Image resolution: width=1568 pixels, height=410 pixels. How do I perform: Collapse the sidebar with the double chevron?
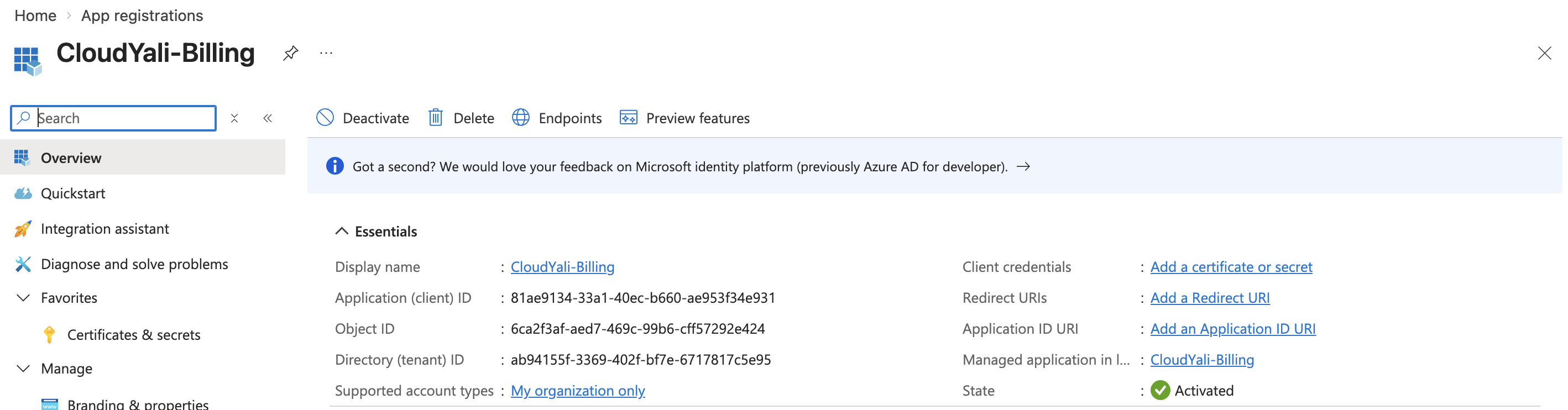click(267, 118)
